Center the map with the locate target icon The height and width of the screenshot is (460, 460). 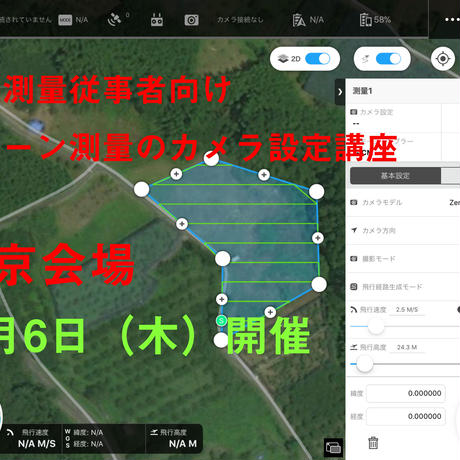tap(443, 59)
